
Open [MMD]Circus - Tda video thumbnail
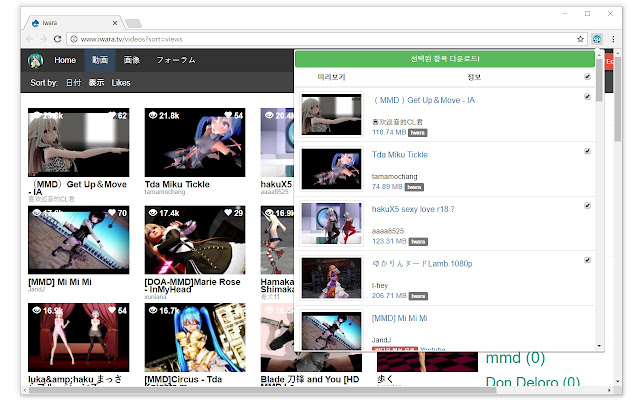click(195, 337)
